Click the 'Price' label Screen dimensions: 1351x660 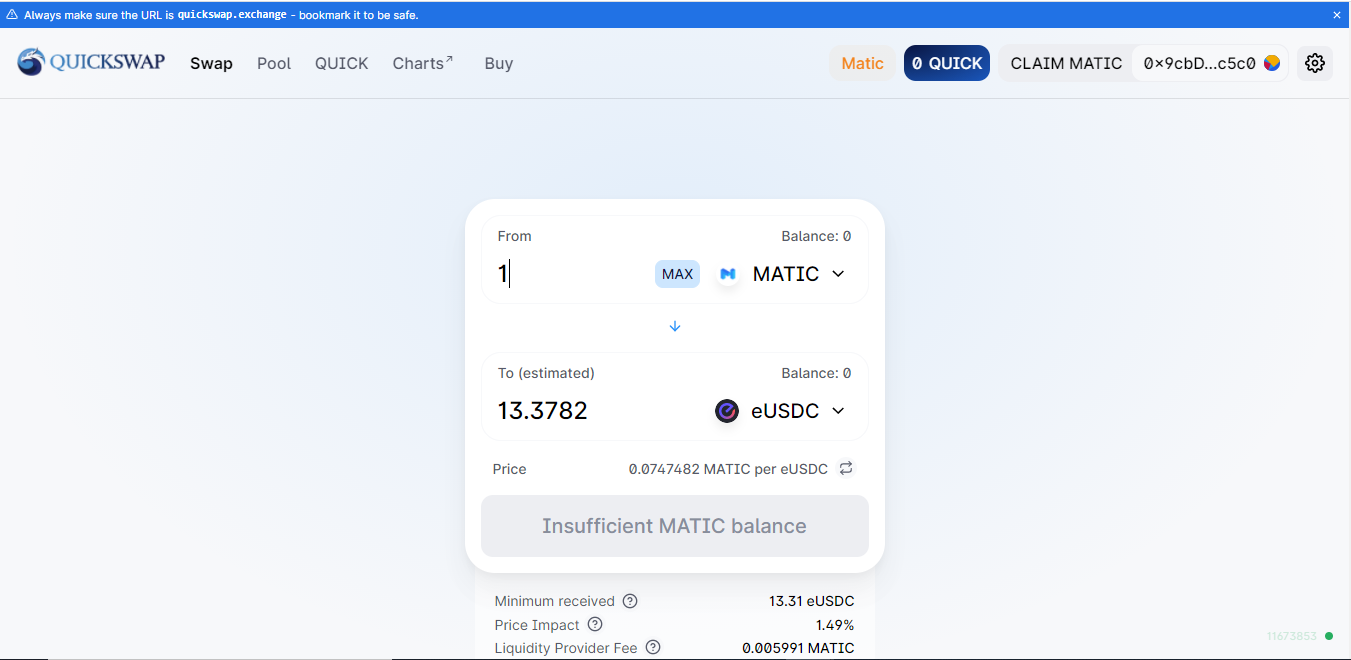509,469
